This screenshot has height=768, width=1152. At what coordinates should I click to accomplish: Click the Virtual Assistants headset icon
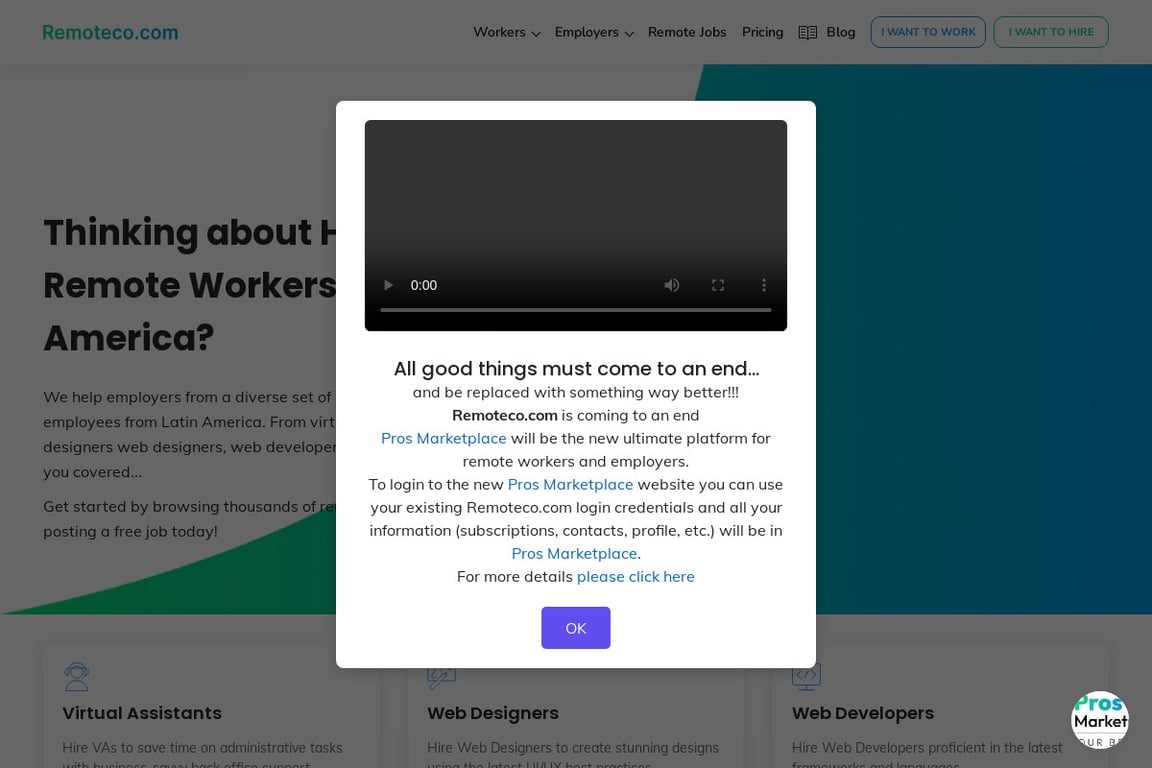click(76, 677)
